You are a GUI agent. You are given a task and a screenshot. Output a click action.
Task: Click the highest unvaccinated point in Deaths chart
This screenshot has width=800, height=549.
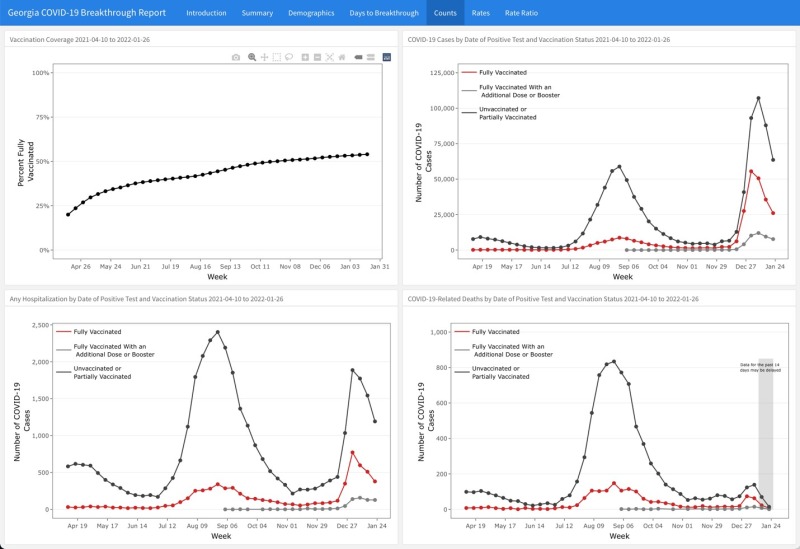click(614, 362)
